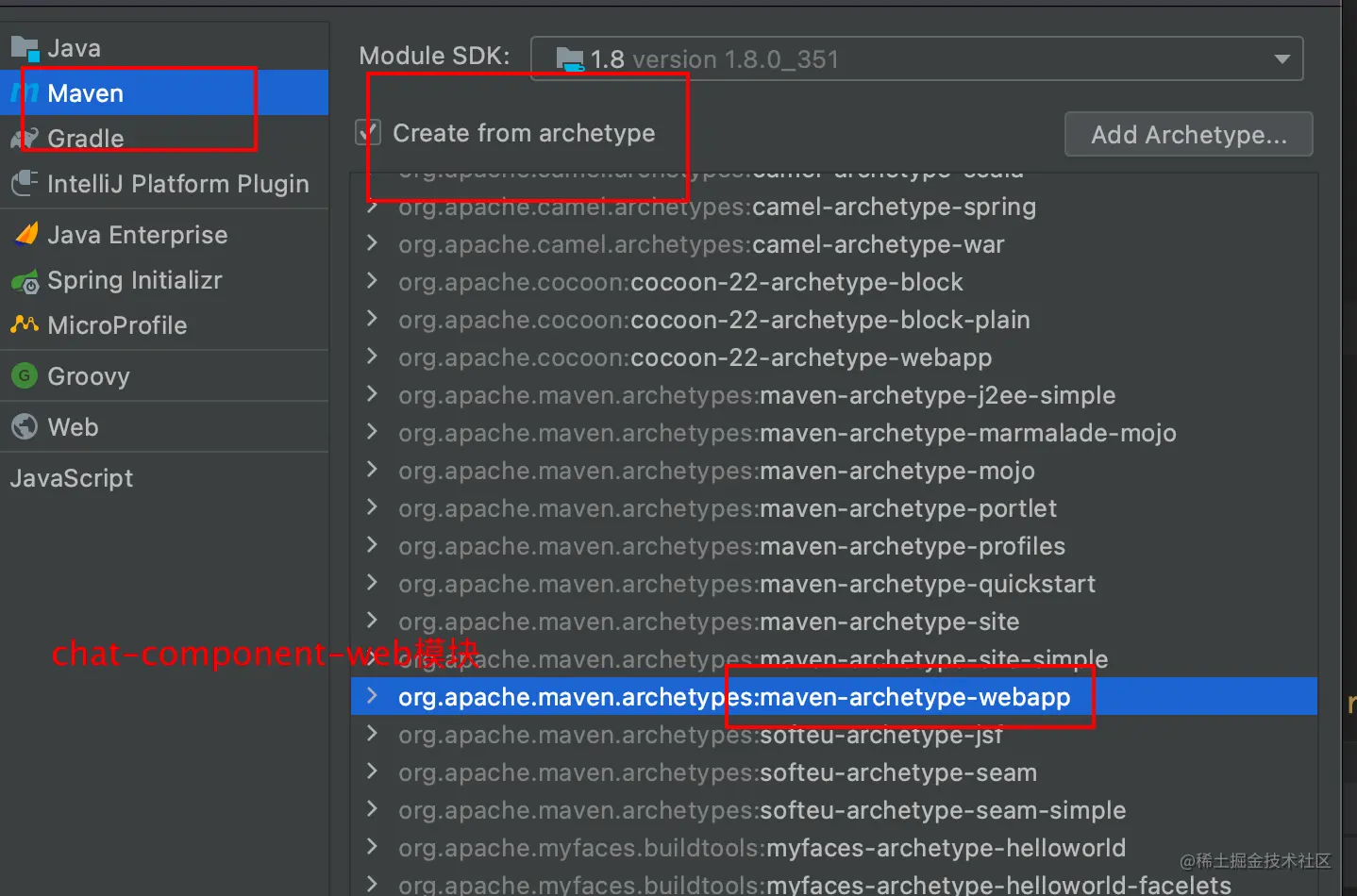The height and width of the screenshot is (896, 1357).
Task: Choose Gradle project type
Action: 164,138
